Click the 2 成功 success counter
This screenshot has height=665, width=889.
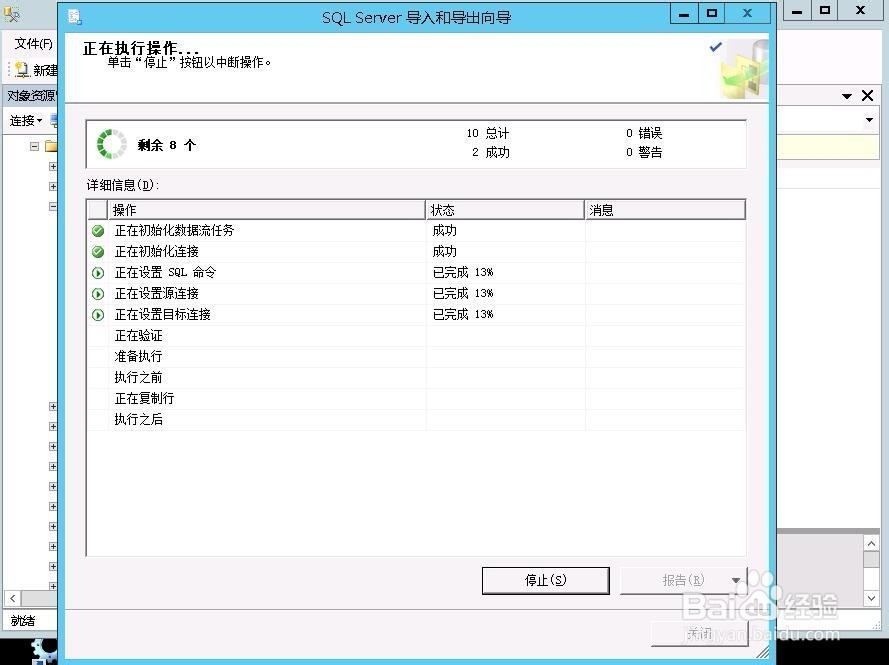(x=491, y=152)
